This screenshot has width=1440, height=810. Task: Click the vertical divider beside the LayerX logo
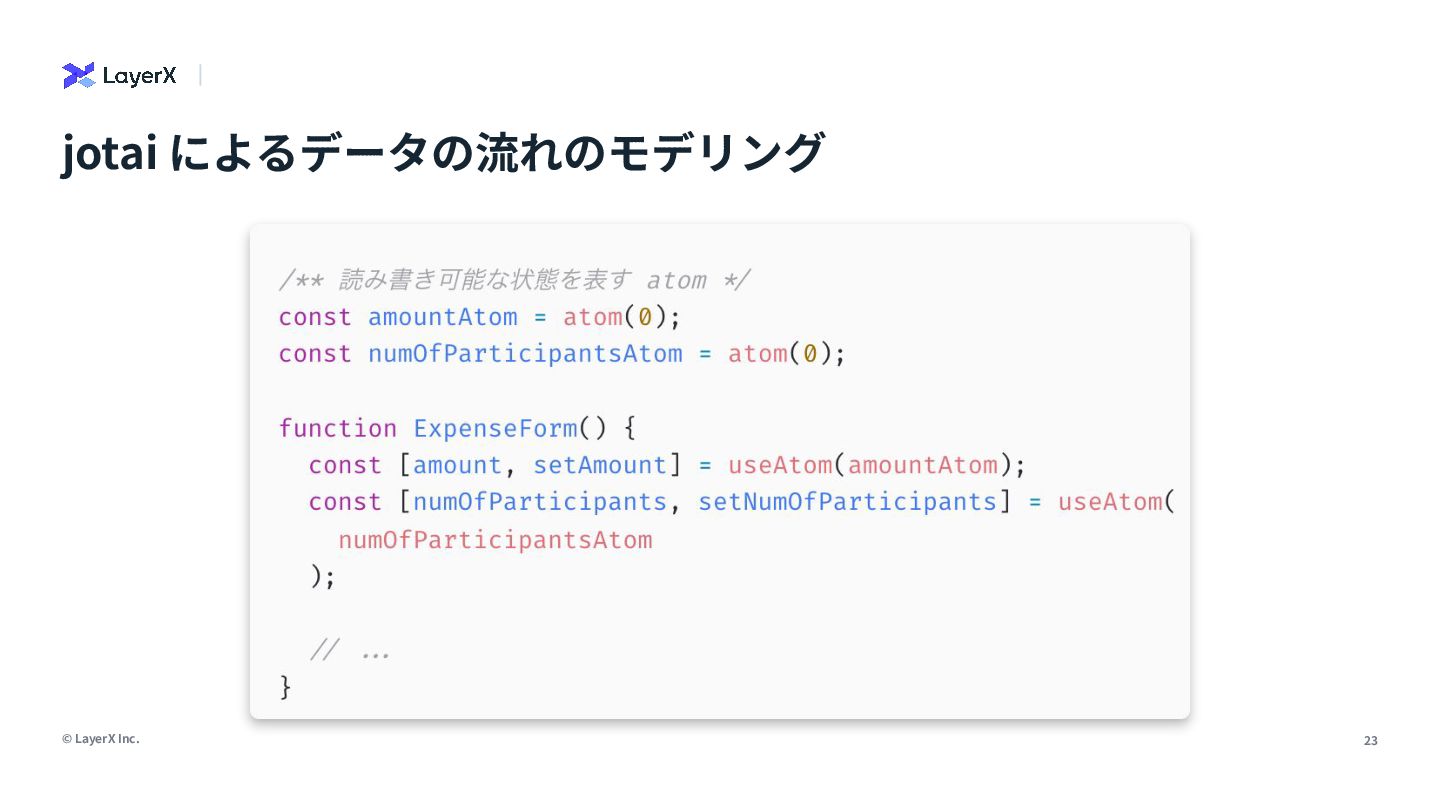(200, 75)
